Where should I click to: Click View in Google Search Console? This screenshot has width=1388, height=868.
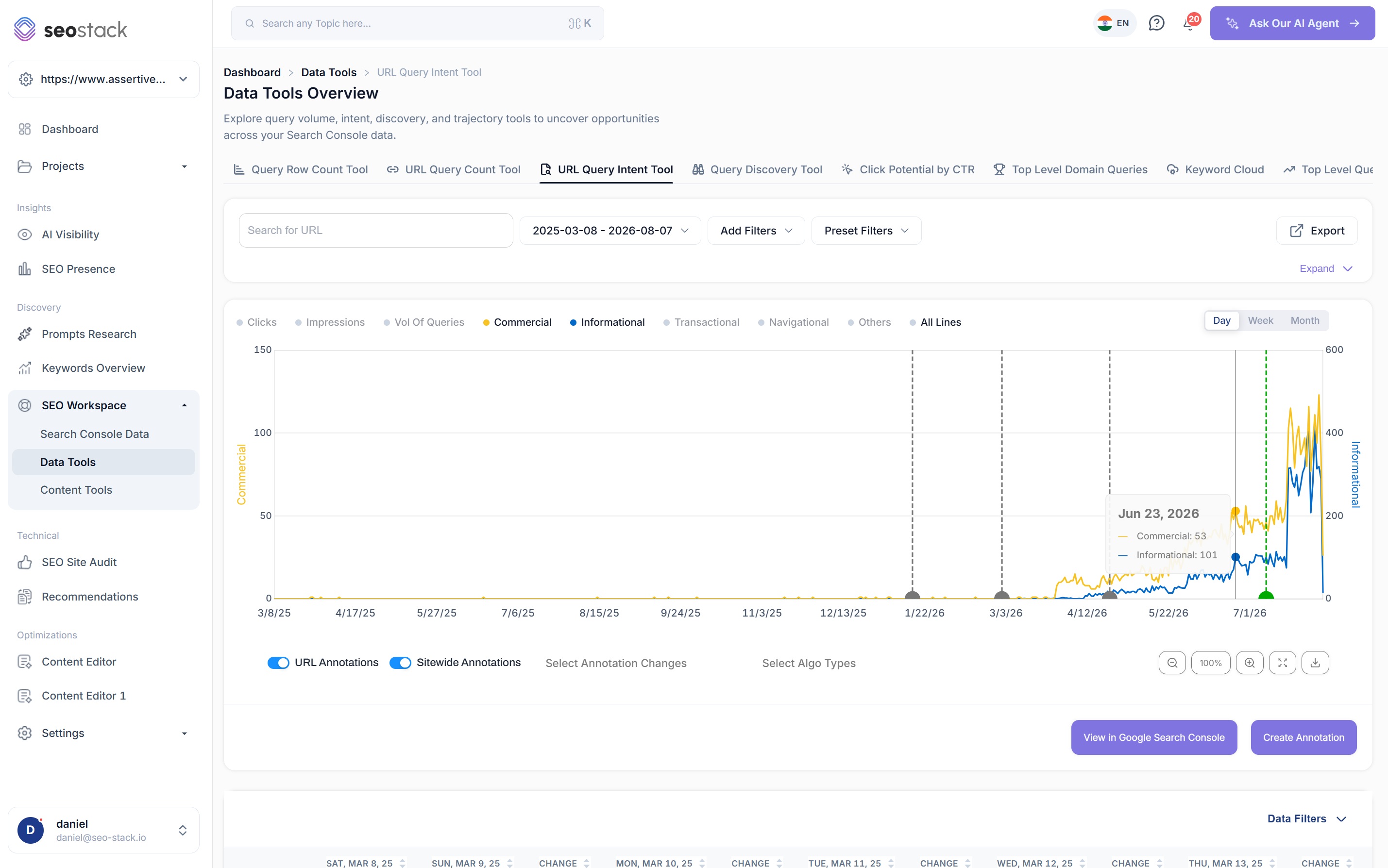1154,737
